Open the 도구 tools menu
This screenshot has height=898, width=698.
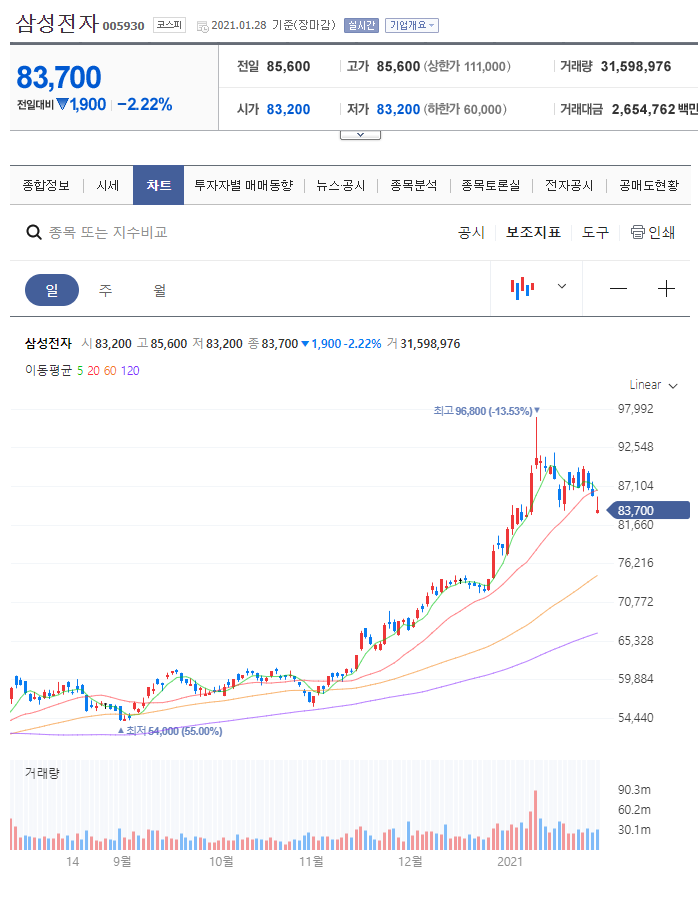tap(596, 233)
